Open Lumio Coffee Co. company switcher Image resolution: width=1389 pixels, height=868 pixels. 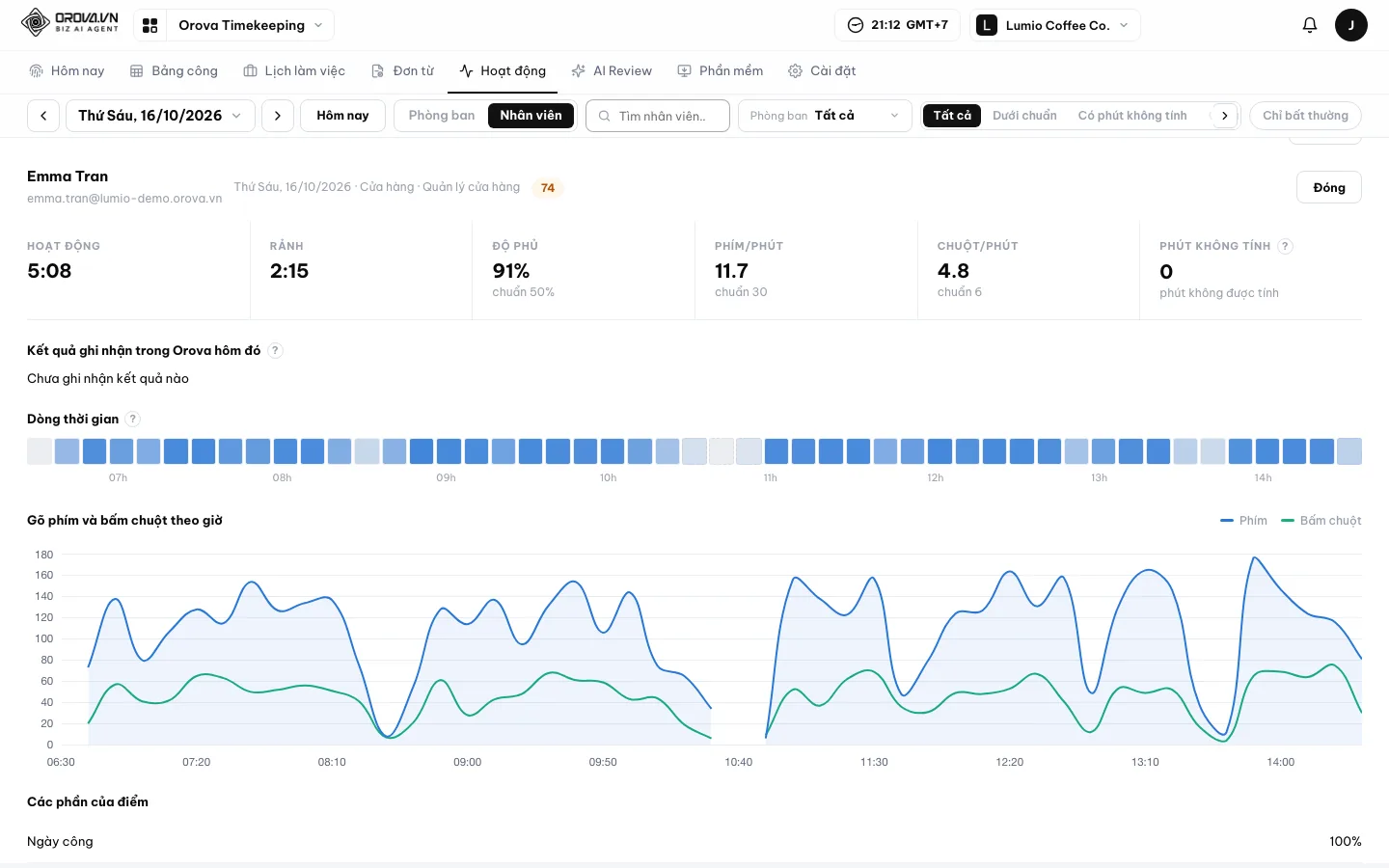1054,25
